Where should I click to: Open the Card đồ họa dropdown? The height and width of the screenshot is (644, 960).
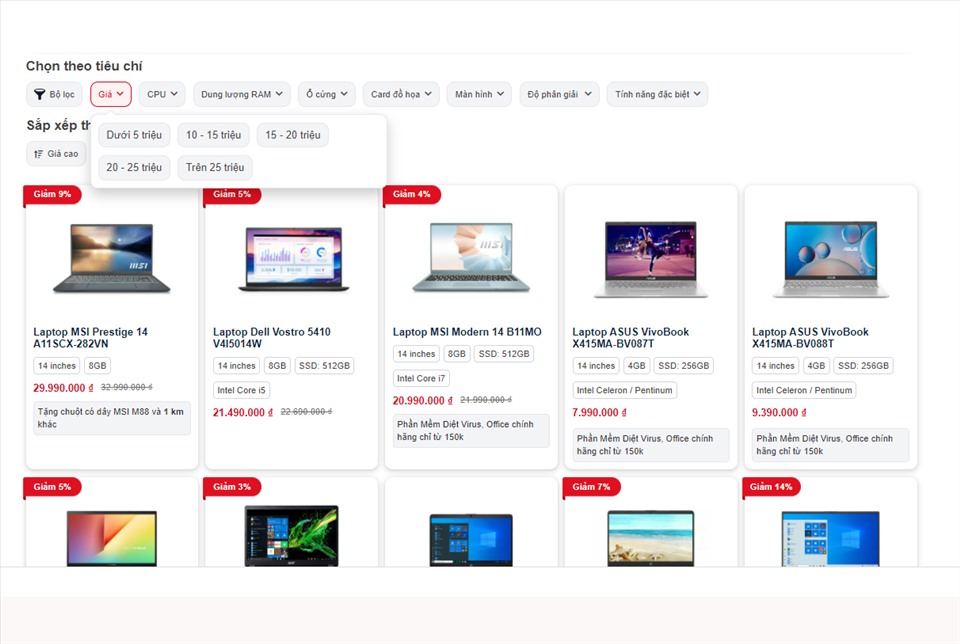click(401, 95)
